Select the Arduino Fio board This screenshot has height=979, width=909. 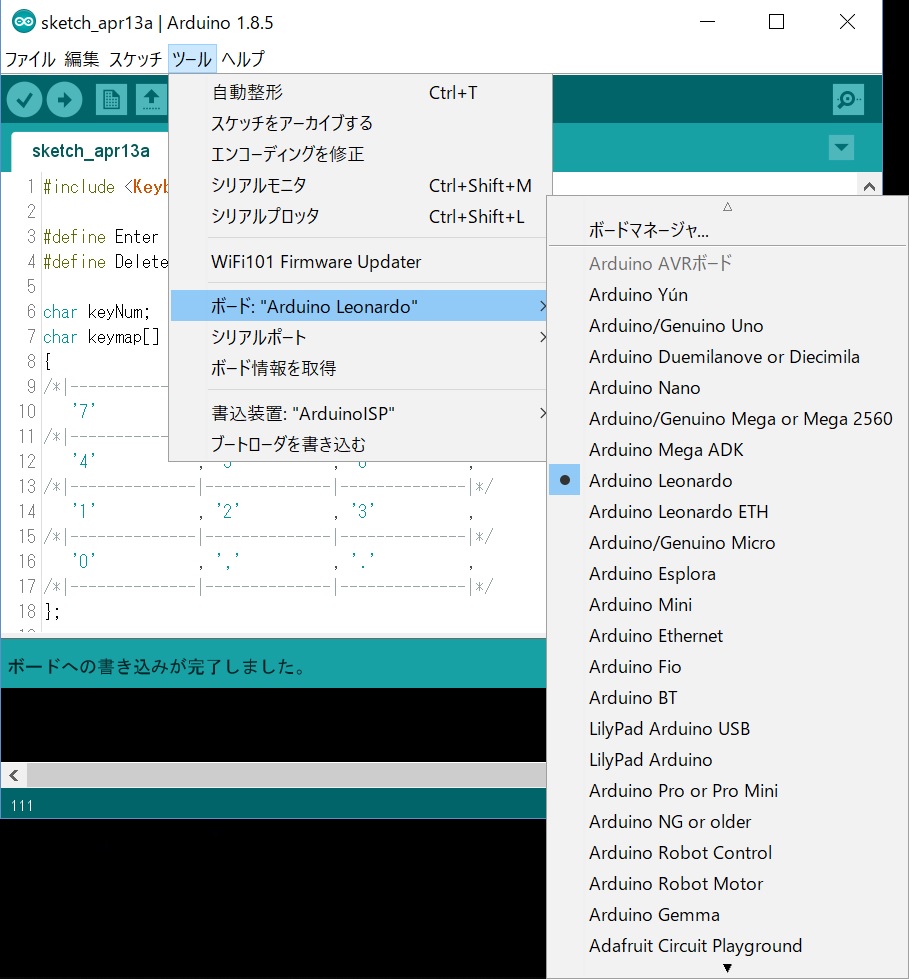click(x=727, y=667)
